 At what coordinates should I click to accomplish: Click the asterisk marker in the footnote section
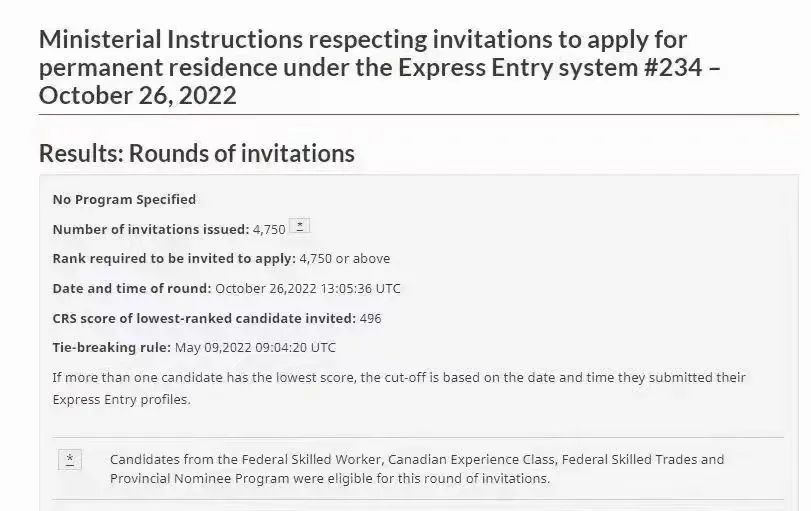tap(70, 460)
